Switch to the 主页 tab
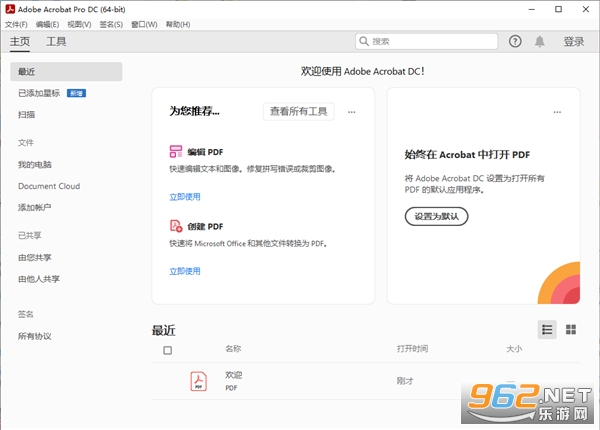 tap(20, 41)
